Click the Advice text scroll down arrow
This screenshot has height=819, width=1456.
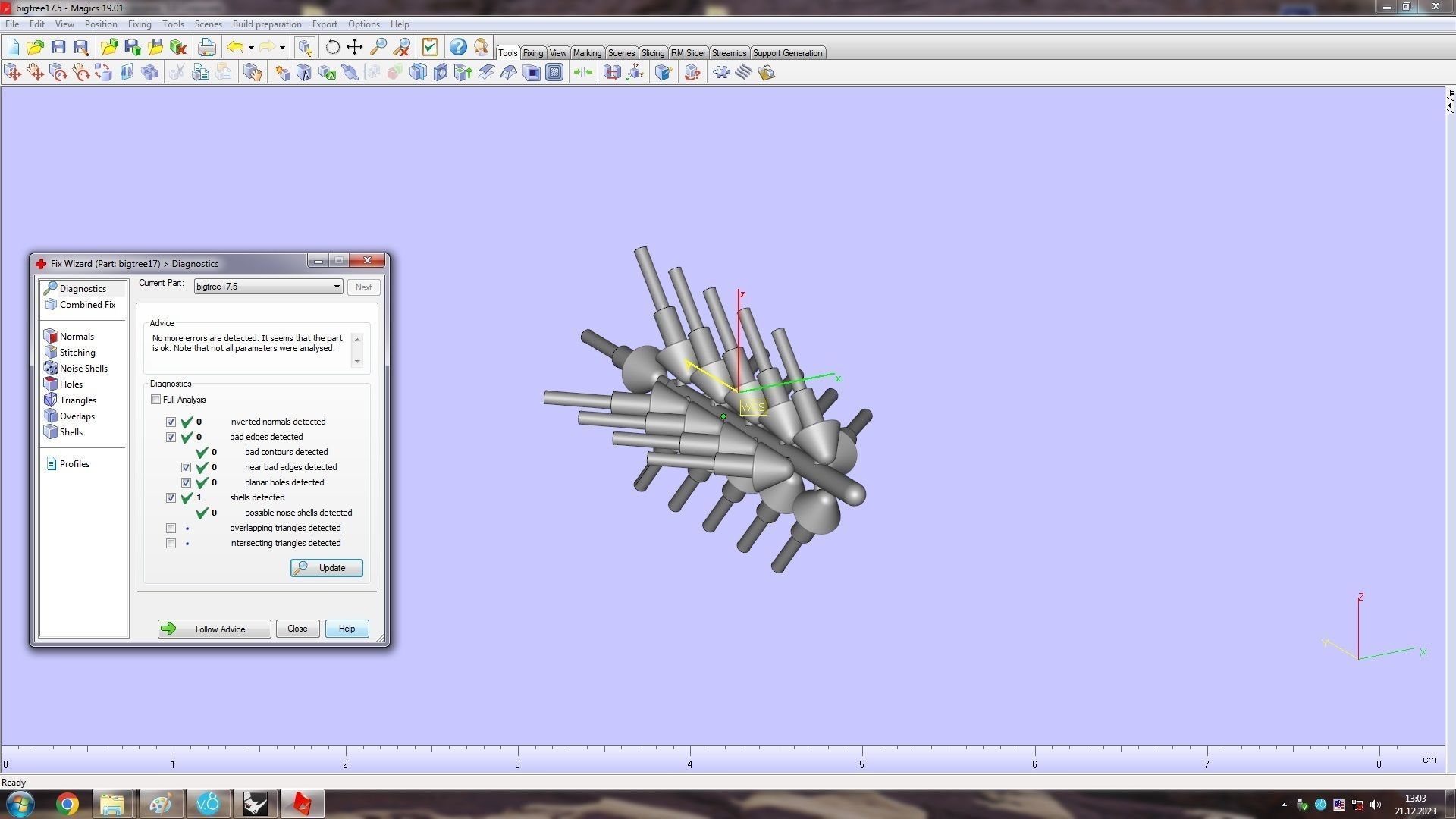pyautogui.click(x=357, y=362)
